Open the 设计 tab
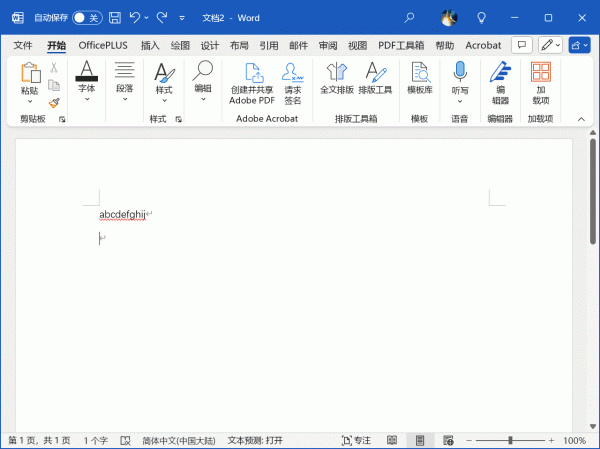This screenshot has width=600, height=449. (x=210, y=45)
